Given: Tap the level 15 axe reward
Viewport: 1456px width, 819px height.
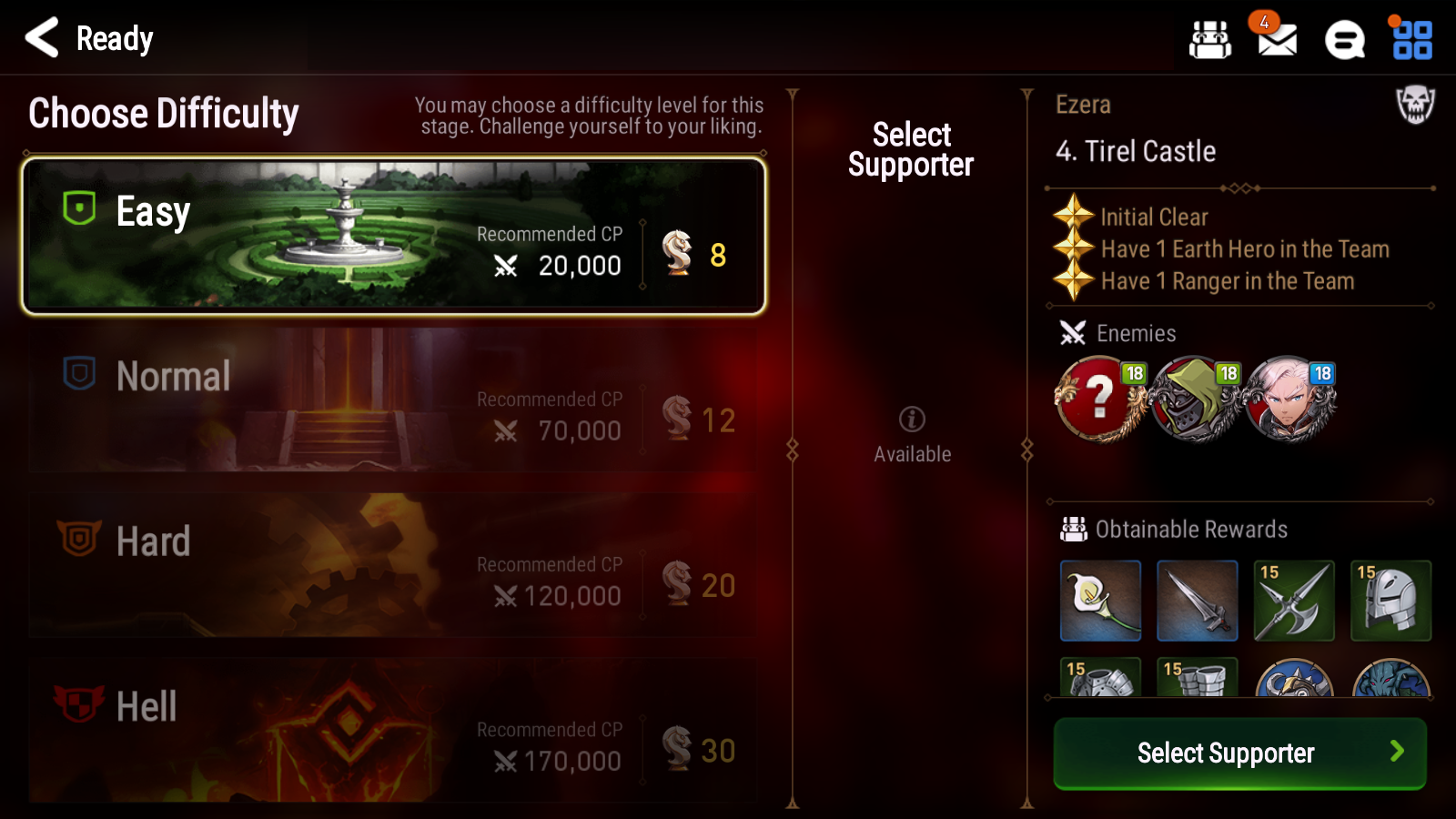Looking at the screenshot, I should point(1294,601).
